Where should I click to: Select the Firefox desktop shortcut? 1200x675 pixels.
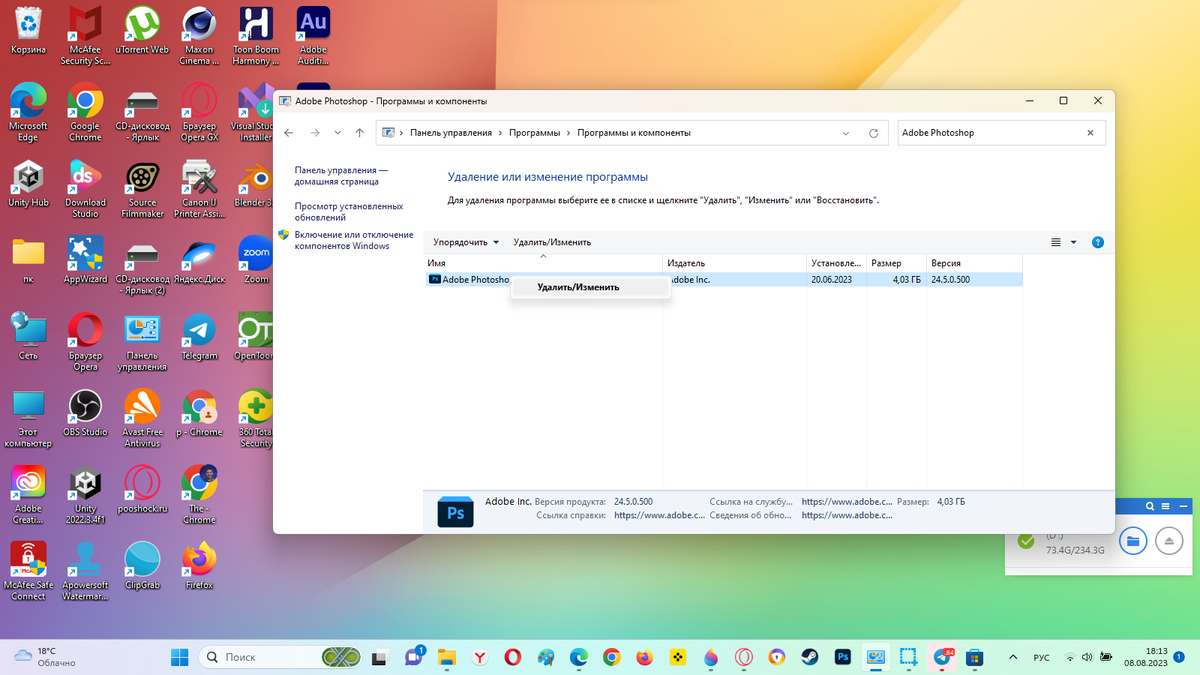(x=199, y=567)
